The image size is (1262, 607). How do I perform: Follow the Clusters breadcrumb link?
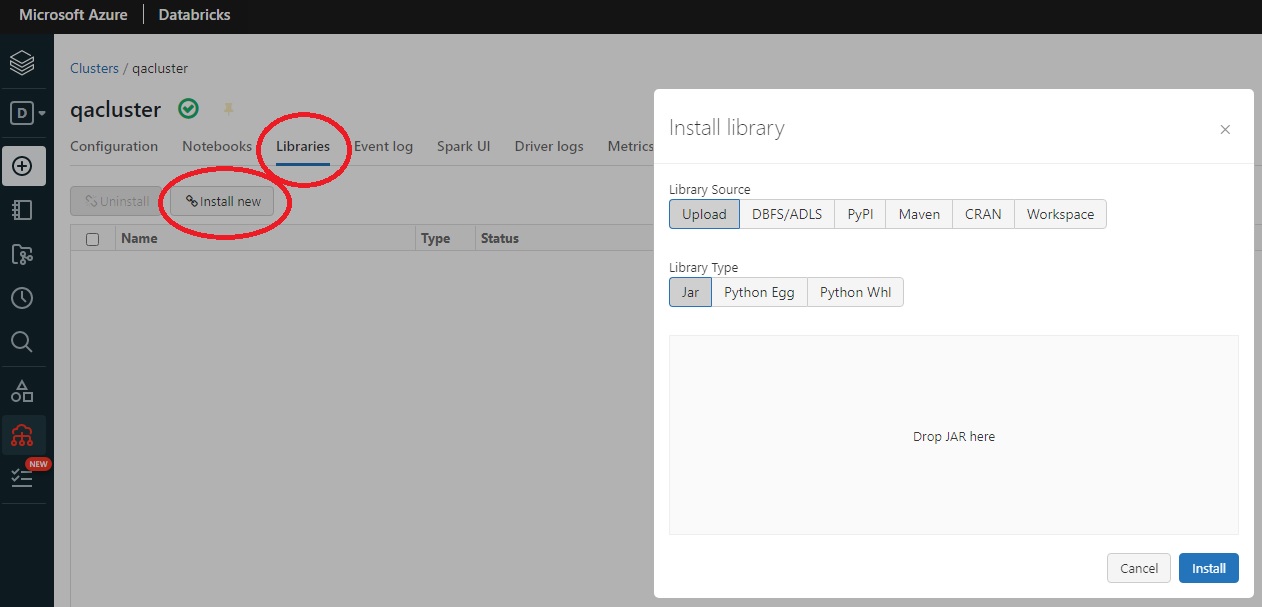pos(94,68)
